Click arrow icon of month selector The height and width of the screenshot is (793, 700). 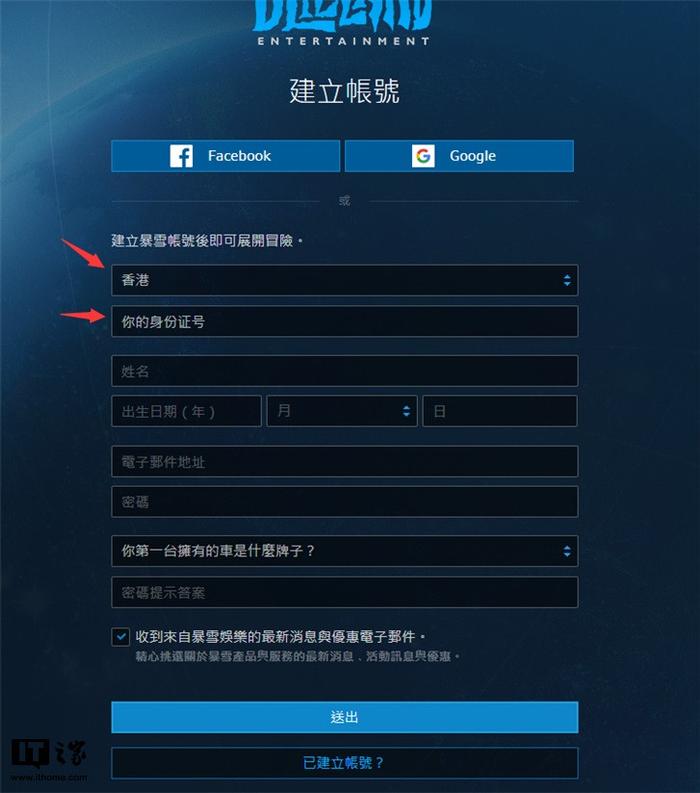[x=406, y=411]
